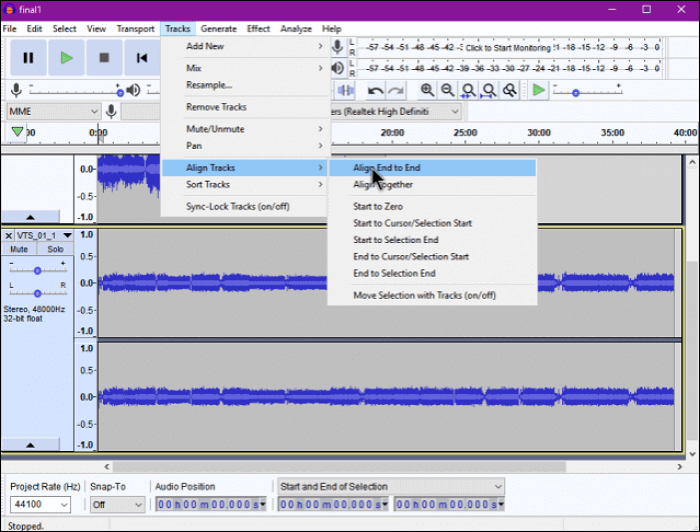Screen dimensions: 700x532
Task: Close the VTS_01_1 track with X
Action: (9, 235)
